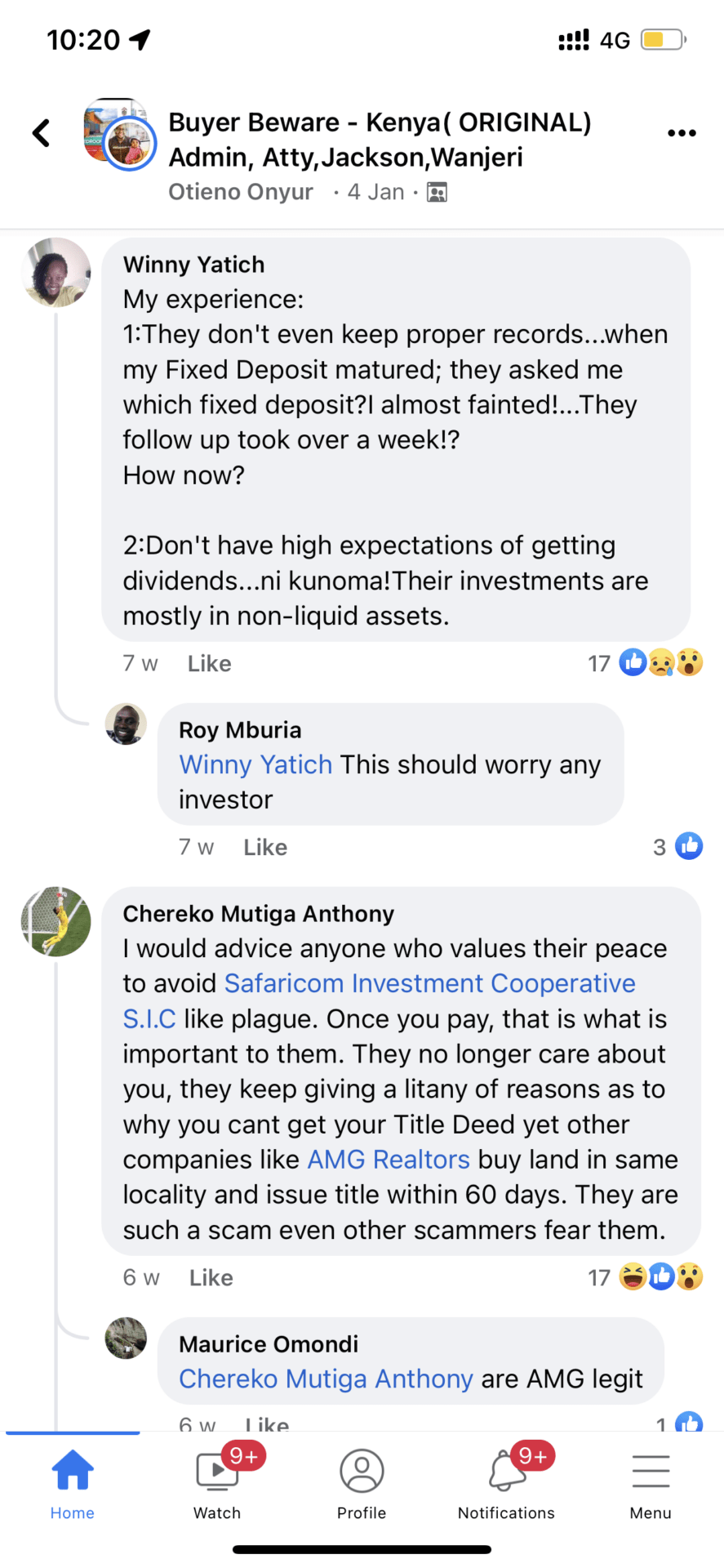Open Winny Yatich mention in Roy's reply
The image size is (724, 1568).
pos(255,764)
